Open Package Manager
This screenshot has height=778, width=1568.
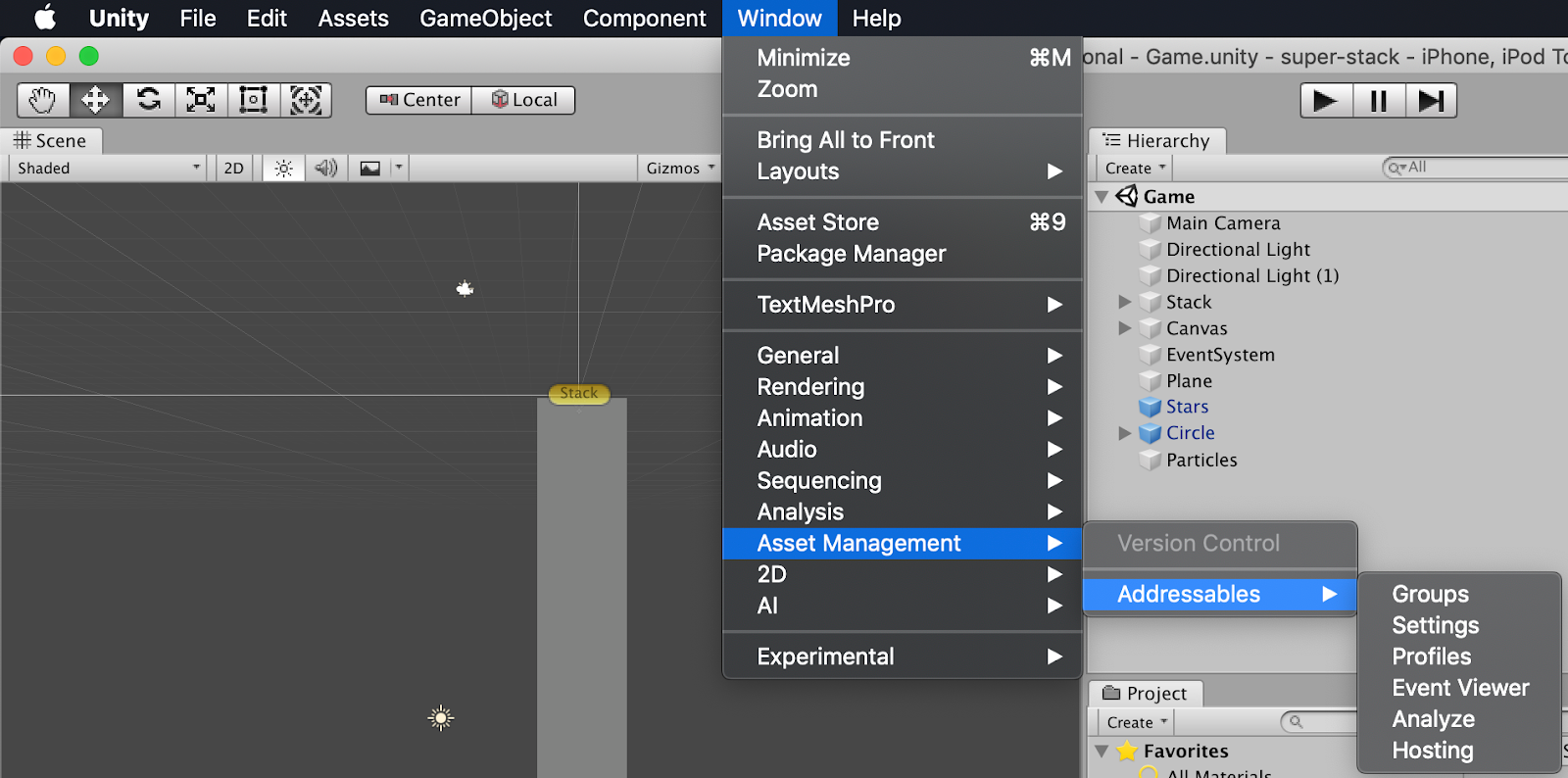coord(902,254)
